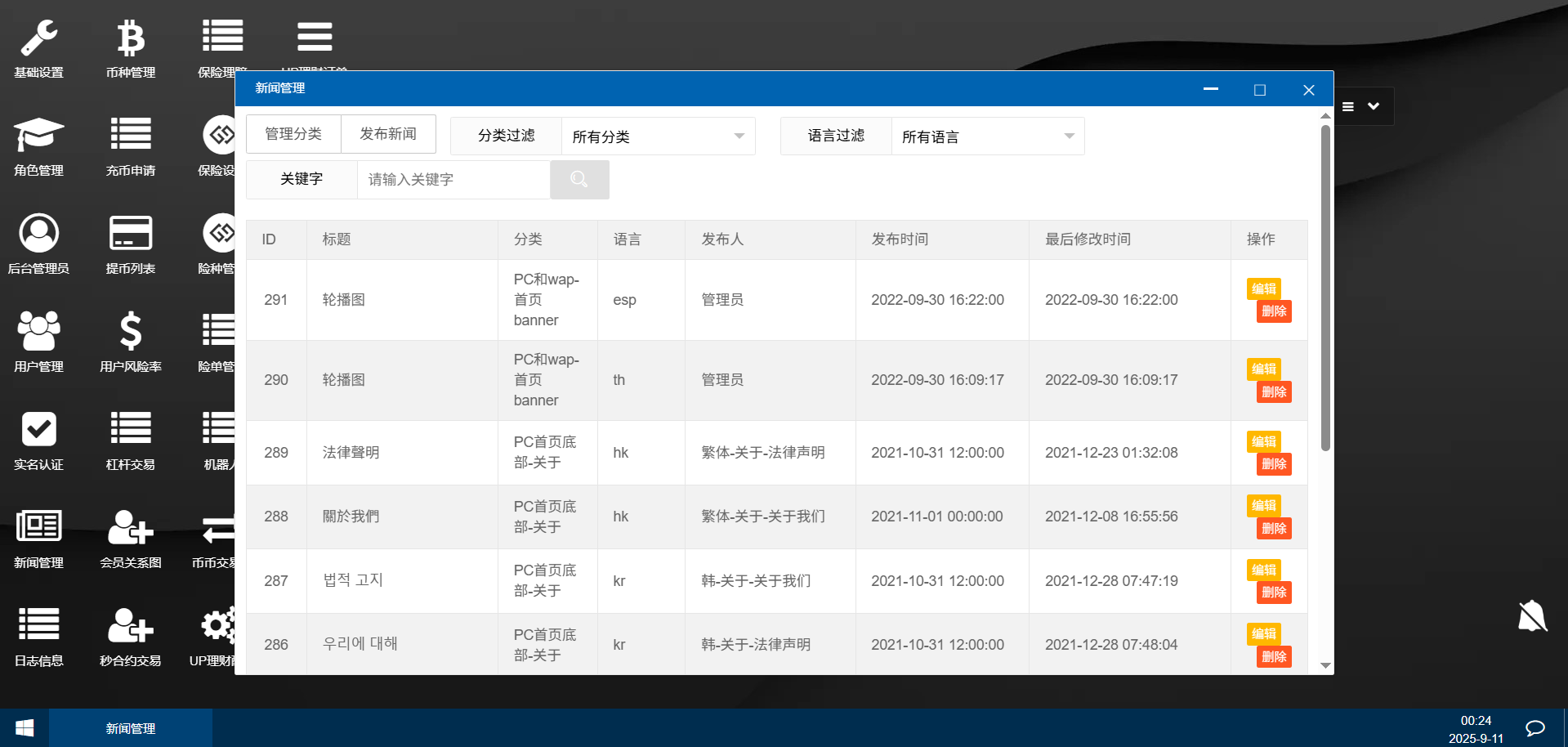This screenshot has width=1568, height=747.
Task: Open 后台管理员 user avatar icon
Action: coord(38,234)
